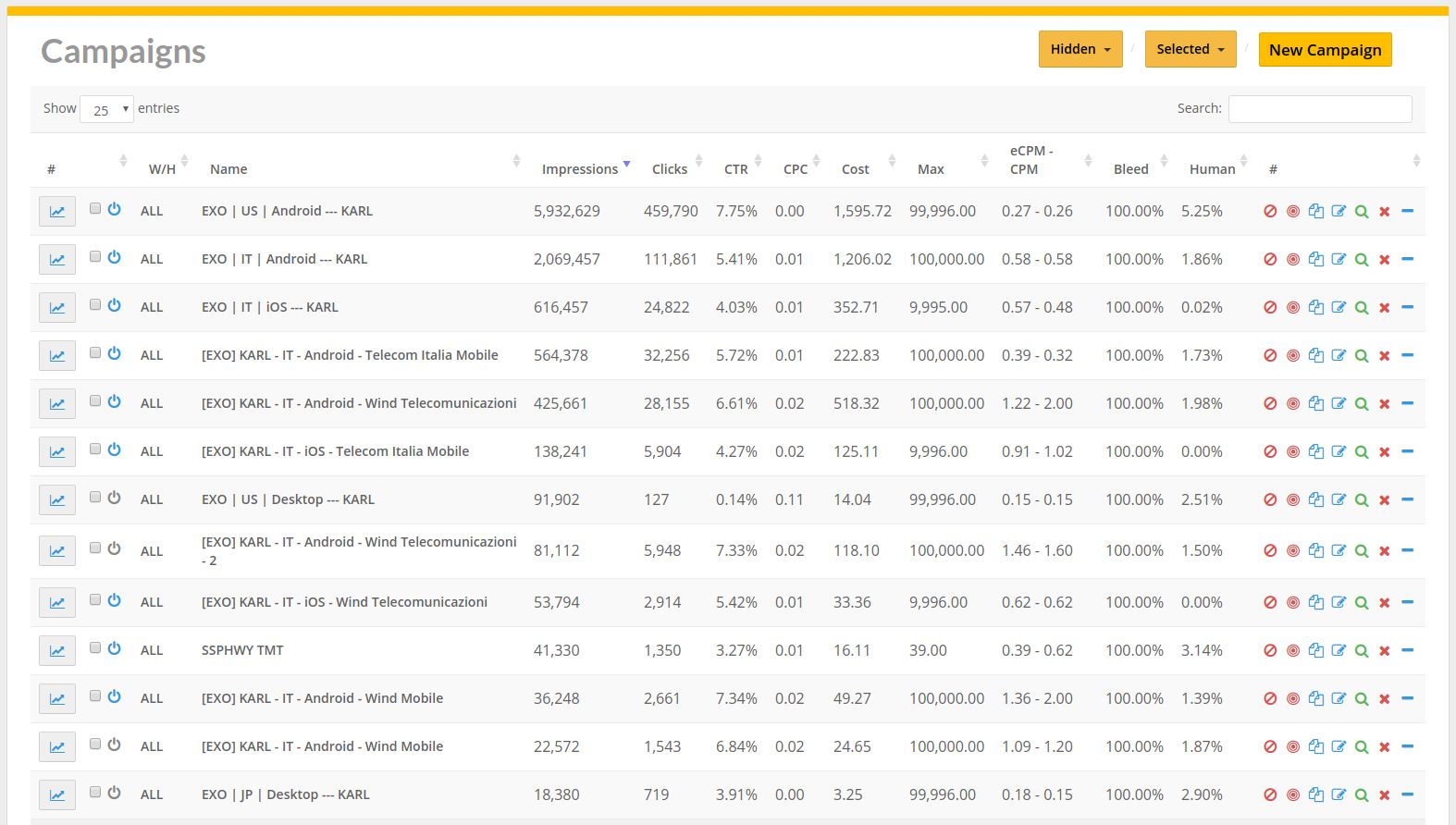Delete Telecom Italia Mobile Android campaign with red X

coord(1385,356)
